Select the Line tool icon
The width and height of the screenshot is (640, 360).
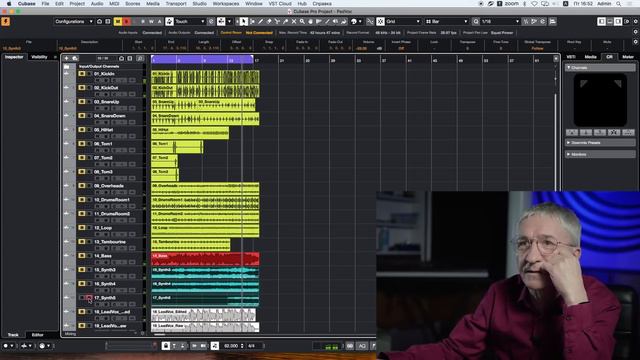(327, 21)
